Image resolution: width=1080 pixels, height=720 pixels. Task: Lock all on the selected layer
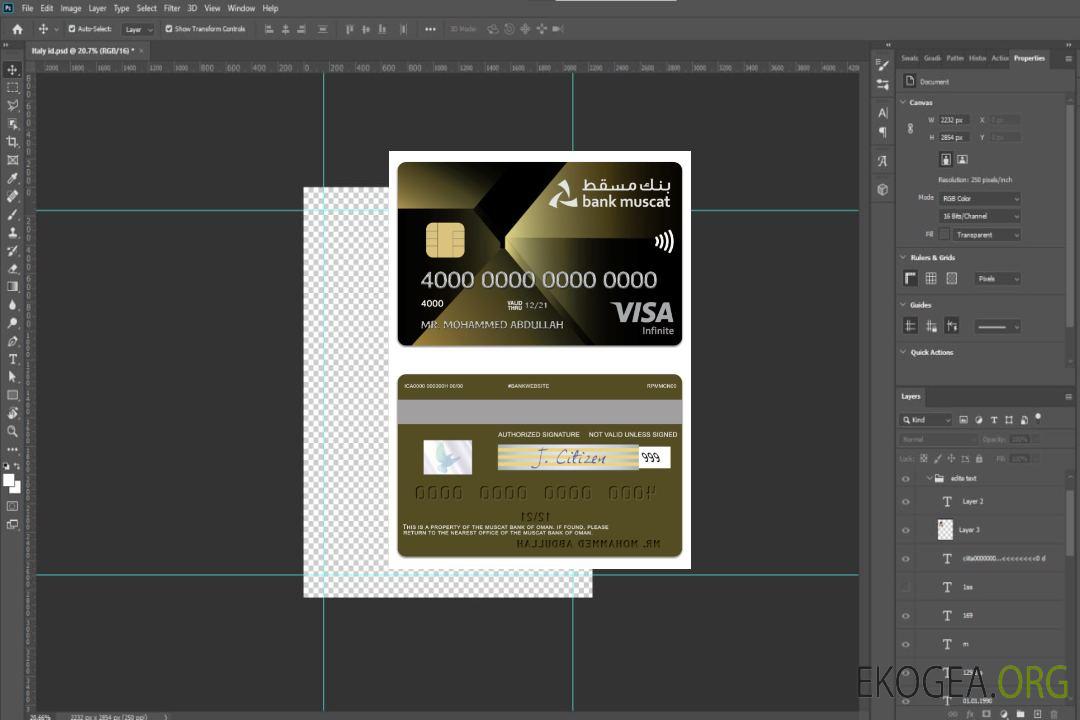[979, 458]
